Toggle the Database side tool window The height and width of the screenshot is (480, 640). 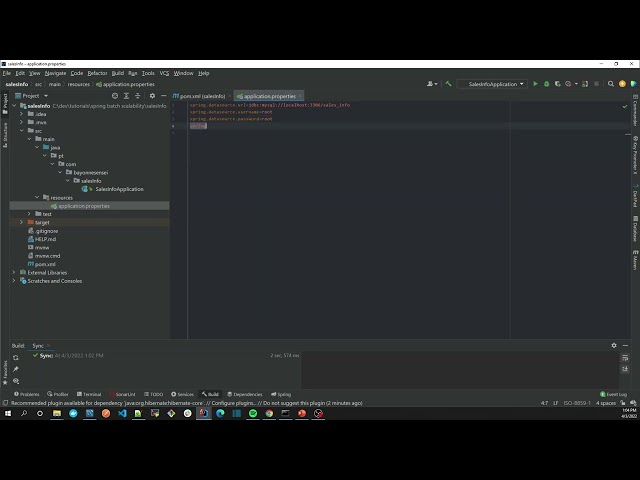(635, 229)
